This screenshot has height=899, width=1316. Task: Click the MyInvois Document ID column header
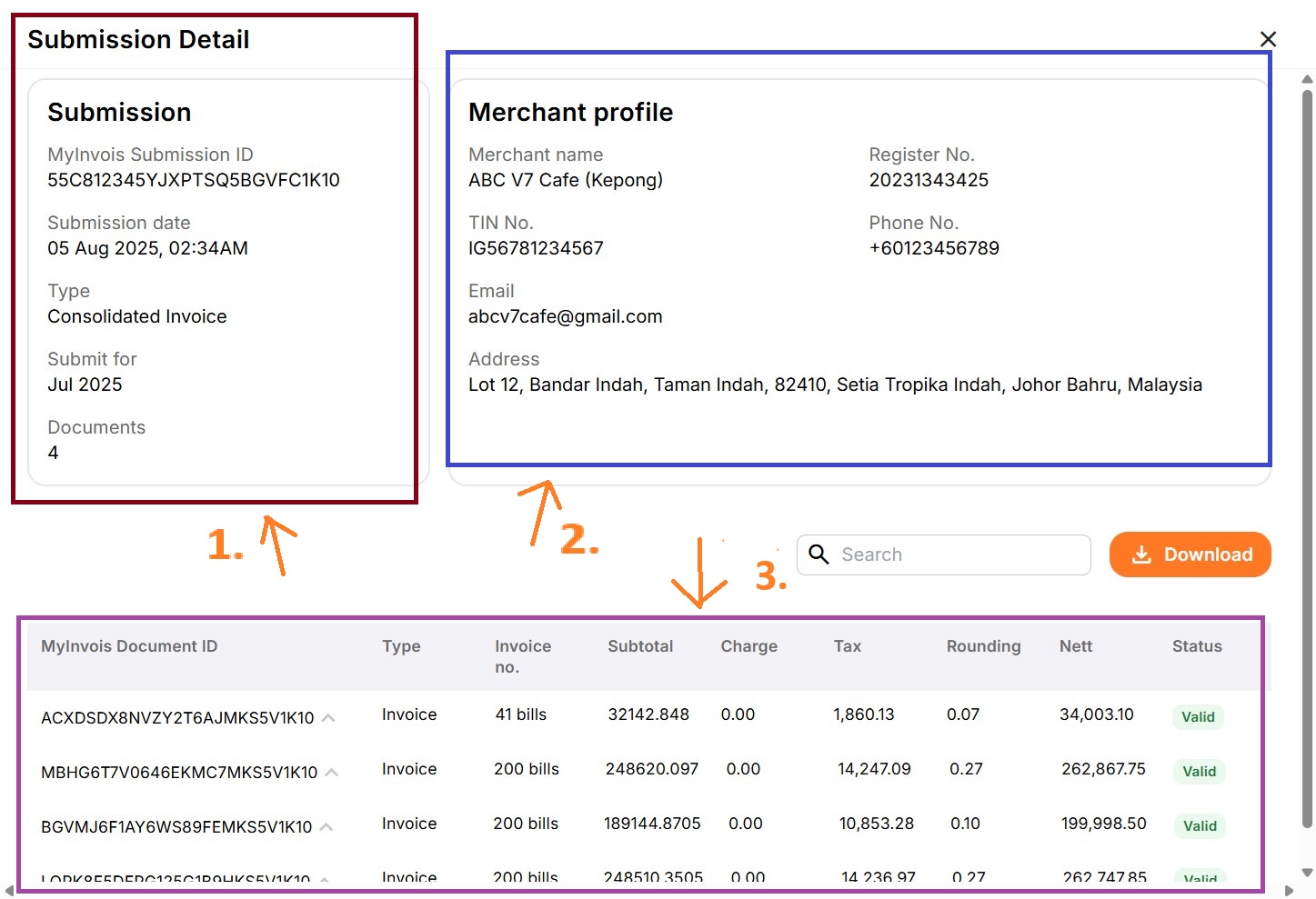pyautogui.click(x=129, y=646)
